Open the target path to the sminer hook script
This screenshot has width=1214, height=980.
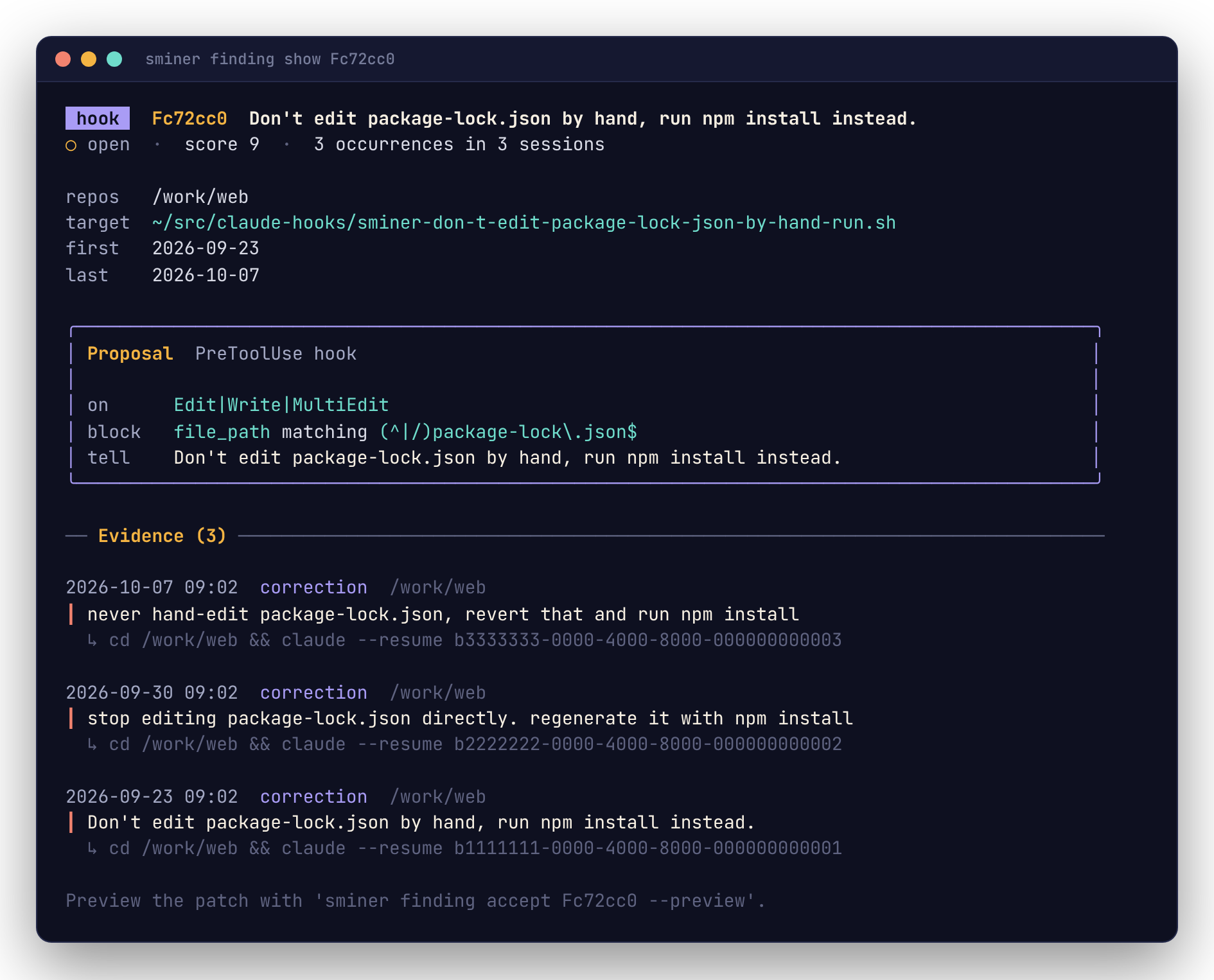[524, 223]
